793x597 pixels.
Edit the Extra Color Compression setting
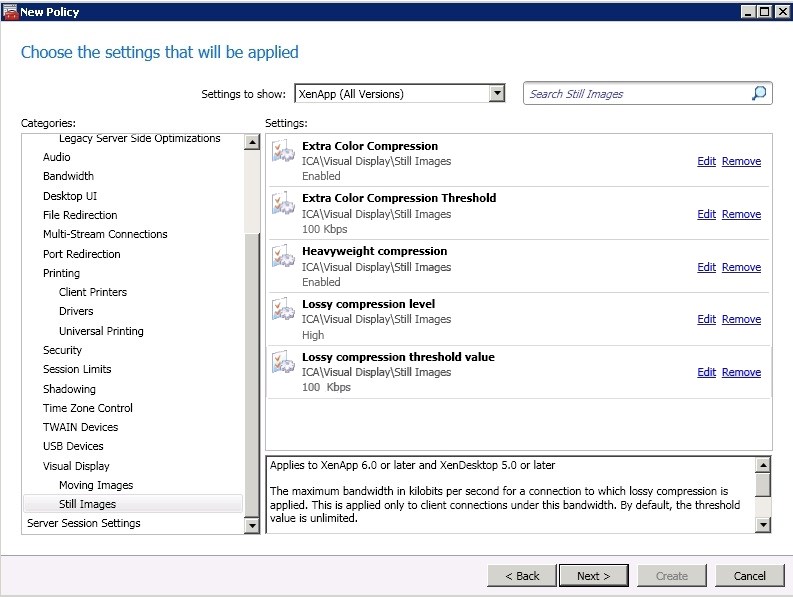click(x=706, y=161)
